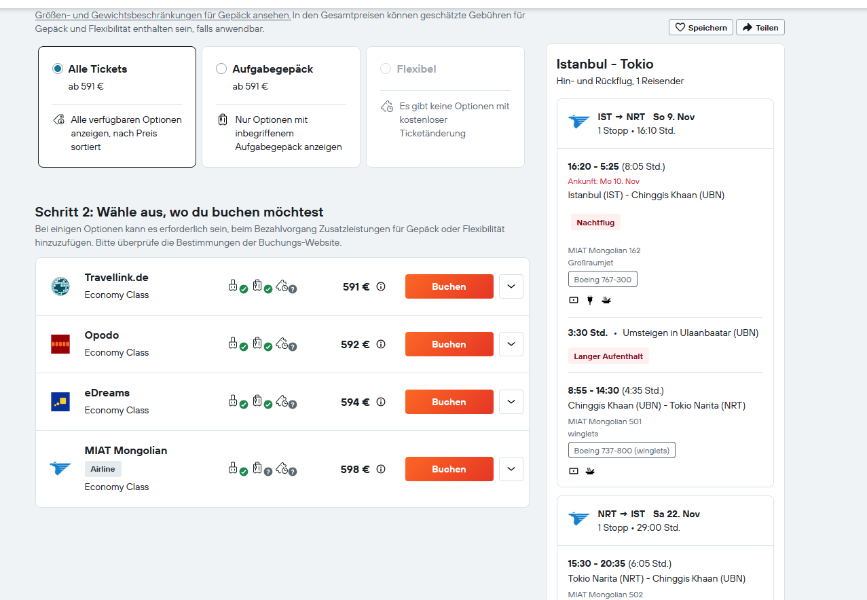The width and height of the screenshot is (867, 600).
Task: Click MIAT Mongolian ticket flexibility icon
Action: pos(286,468)
